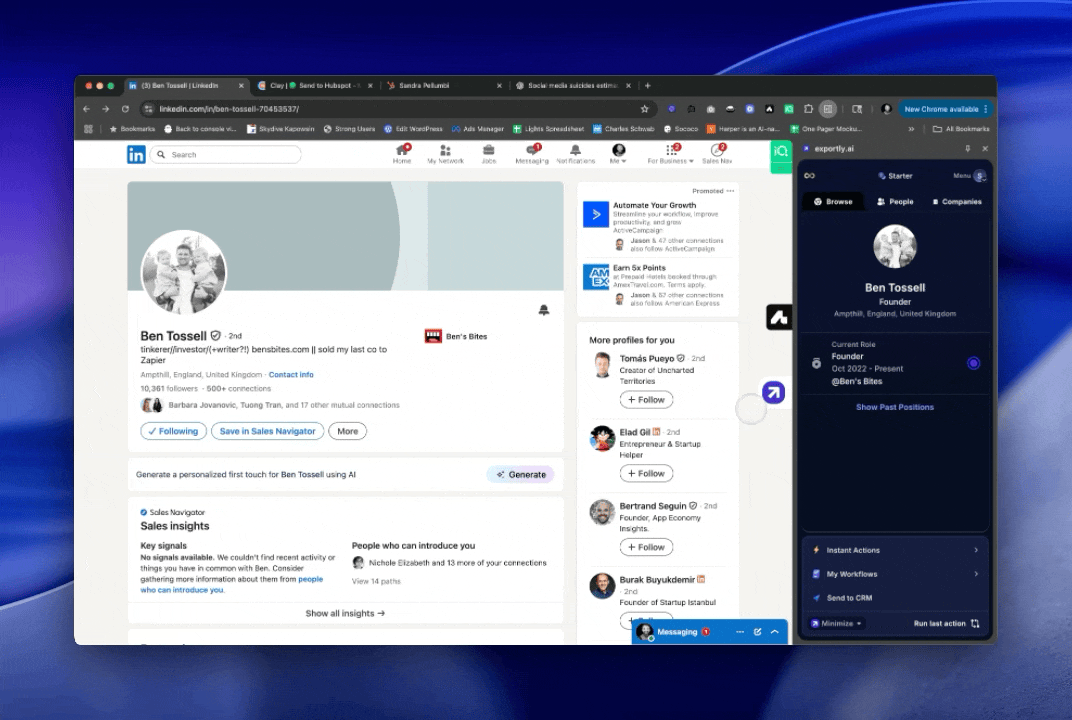Open messaging options ellipsis
The height and width of the screenshot is (720, 1072).
click(740, 632)
